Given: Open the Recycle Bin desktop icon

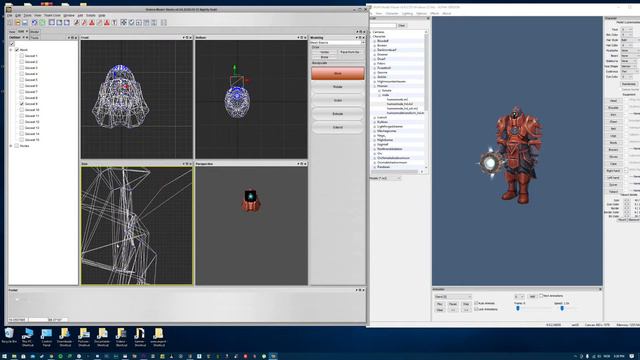Looking at the screenshot, I should (x=9, y=336).
